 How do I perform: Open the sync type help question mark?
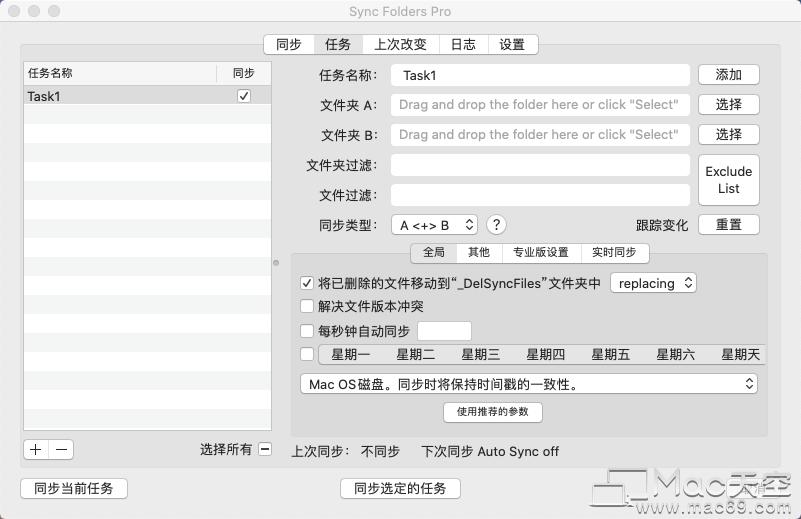pyautogui.click(x=496, y=225)
